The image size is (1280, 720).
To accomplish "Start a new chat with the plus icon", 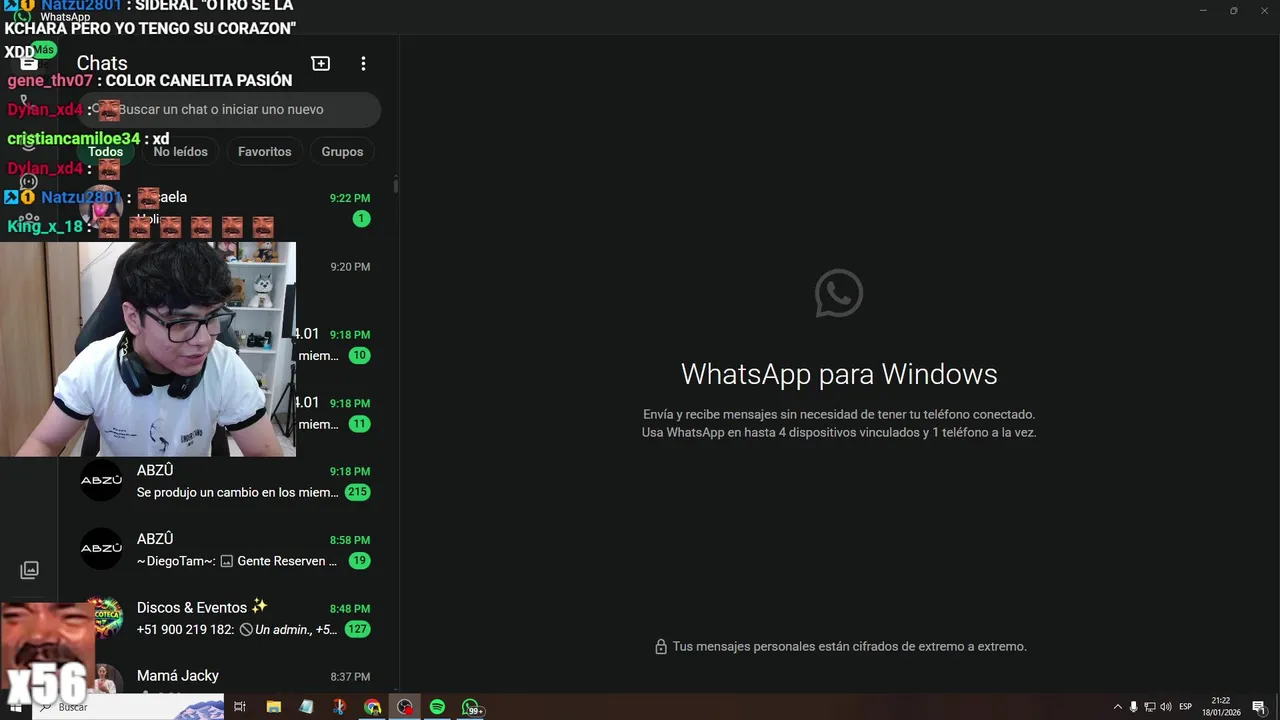I will point(321,63).
